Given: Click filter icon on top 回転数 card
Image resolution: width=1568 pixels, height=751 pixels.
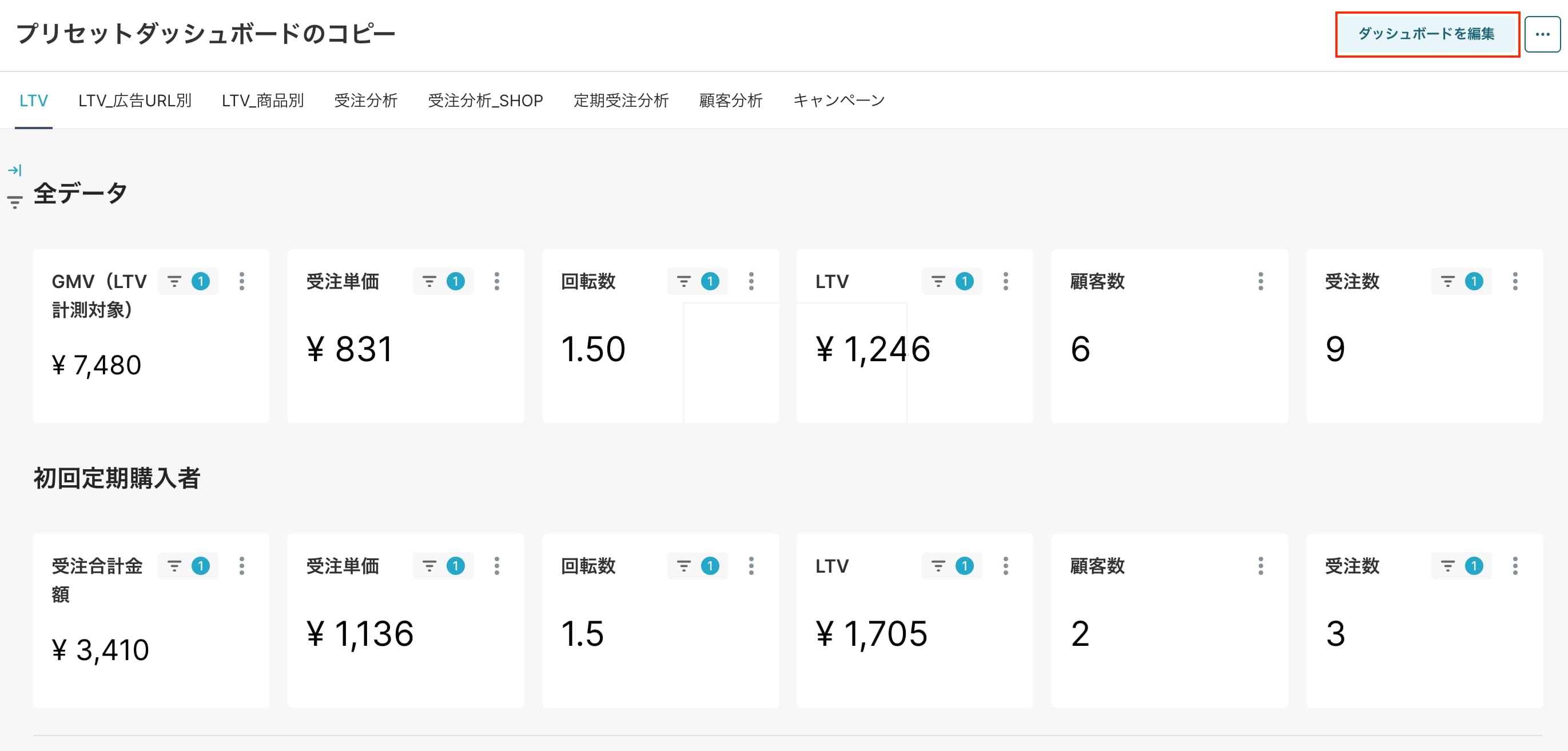Looking at the screenshot, I should click(683, 281).
